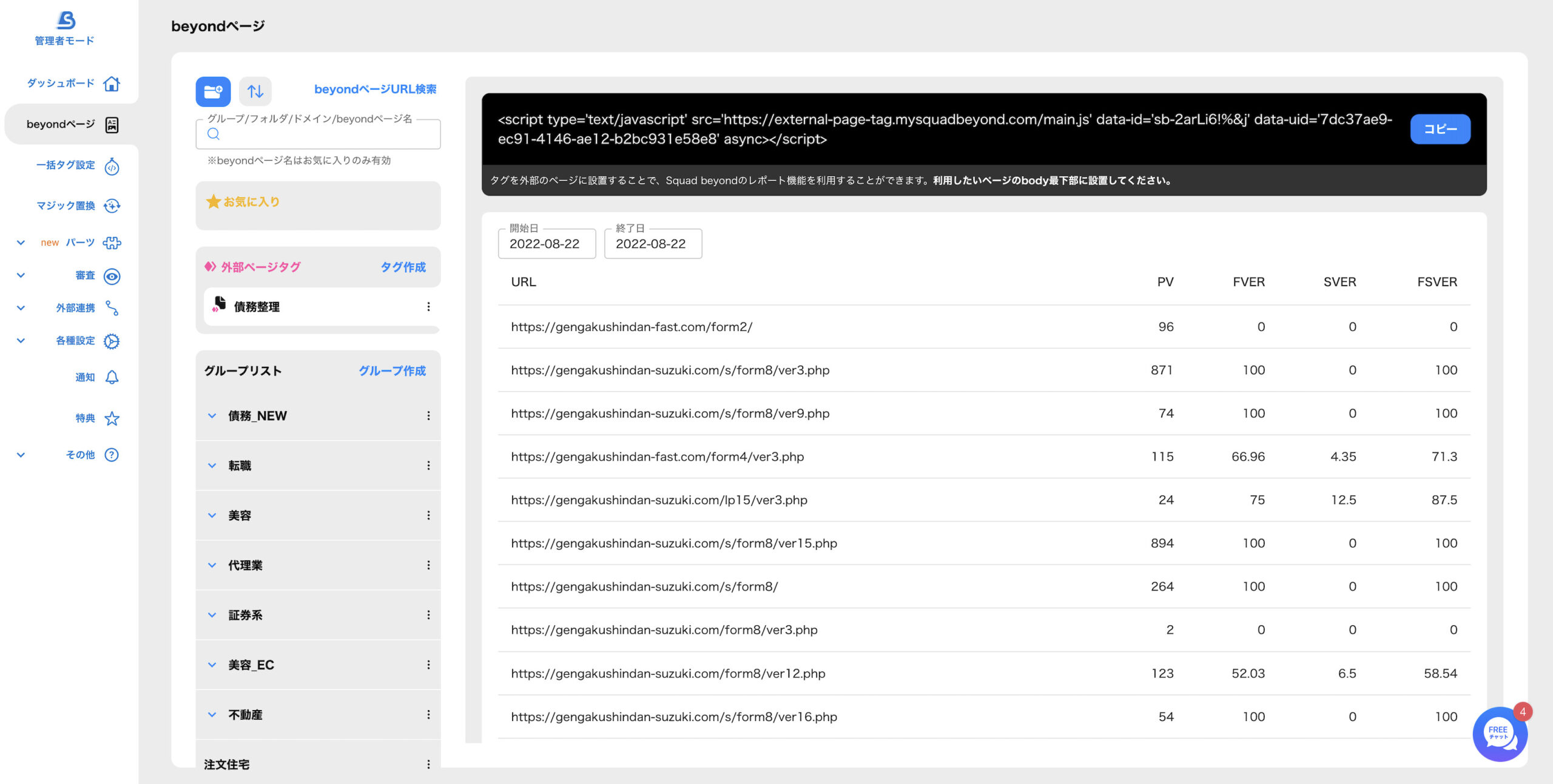Click URL ending s/form8/ver9.php
Screen dimensions: 1553x784
(x=670, y=414)
